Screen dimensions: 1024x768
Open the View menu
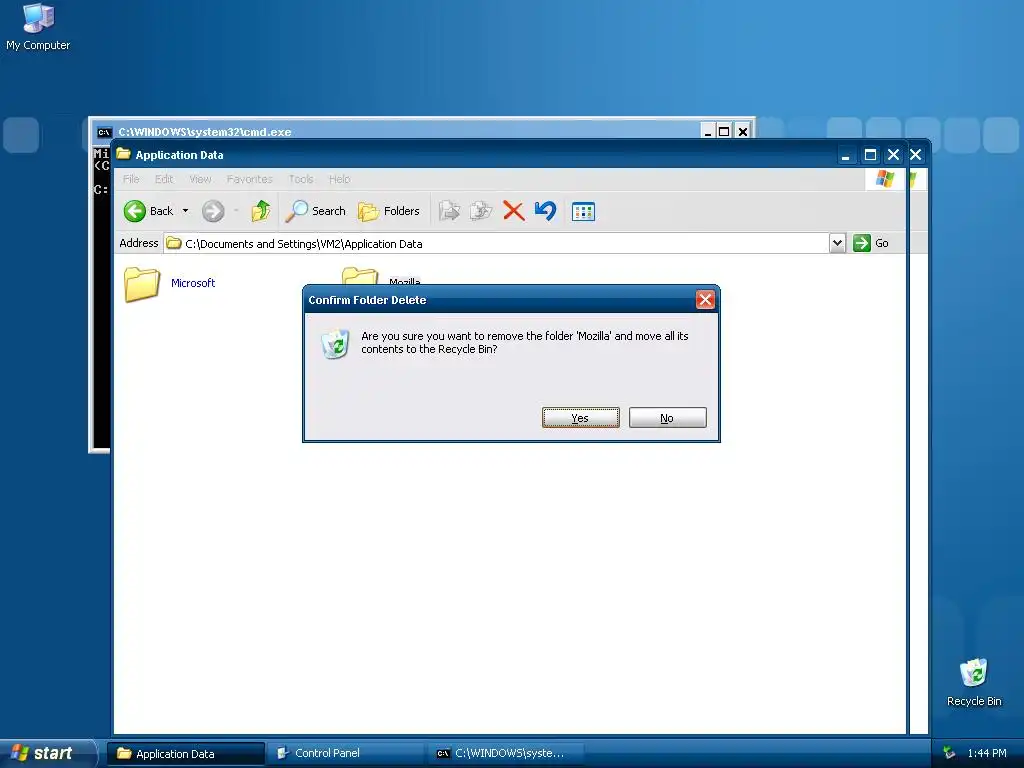click(200, 179)
